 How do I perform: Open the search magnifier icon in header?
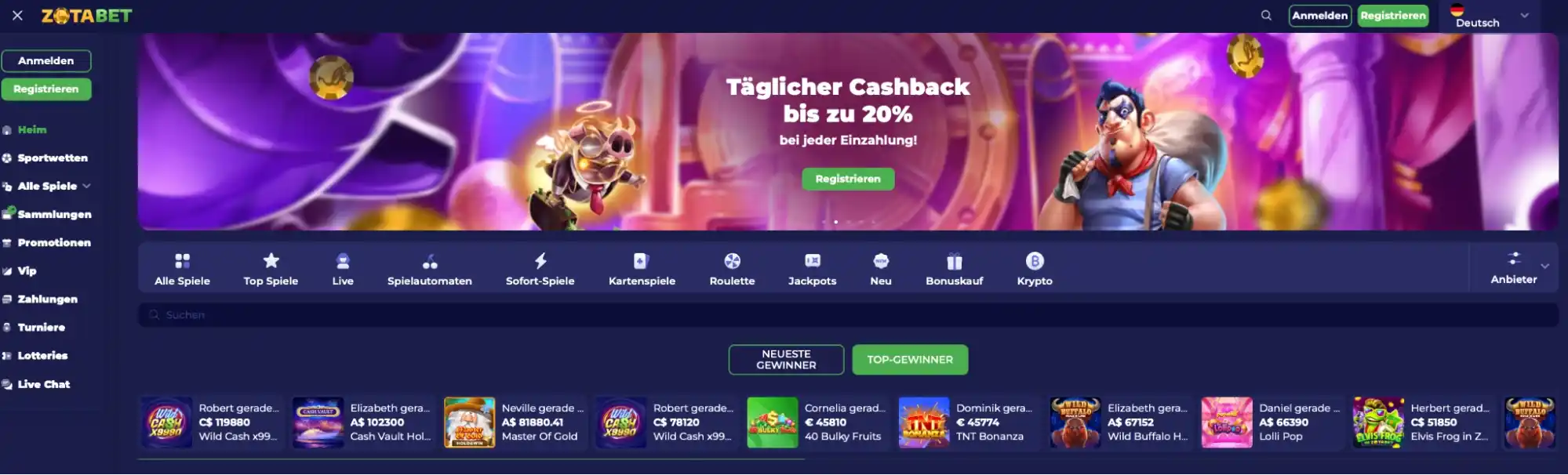[x=1266, y=16]
